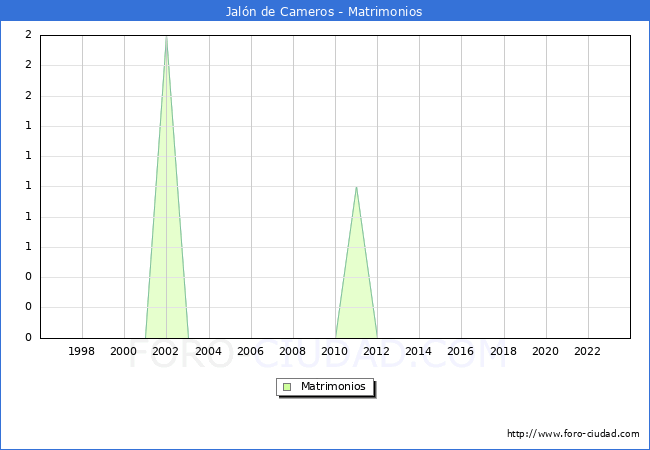Click the 2018 x-axis label
650x450 pixels.
click(x=504, y=351)
